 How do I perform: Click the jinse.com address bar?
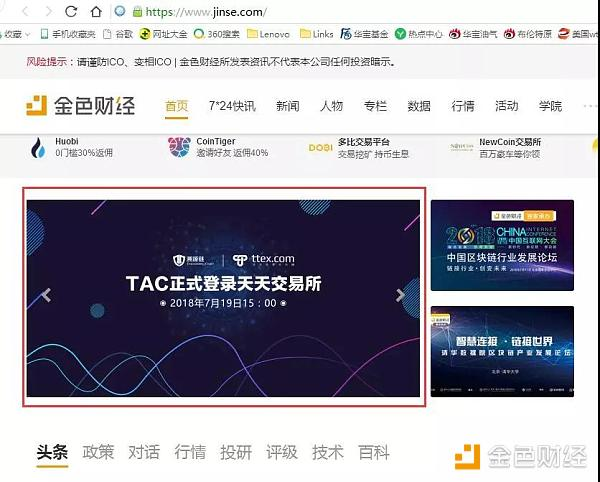point(206,12)
